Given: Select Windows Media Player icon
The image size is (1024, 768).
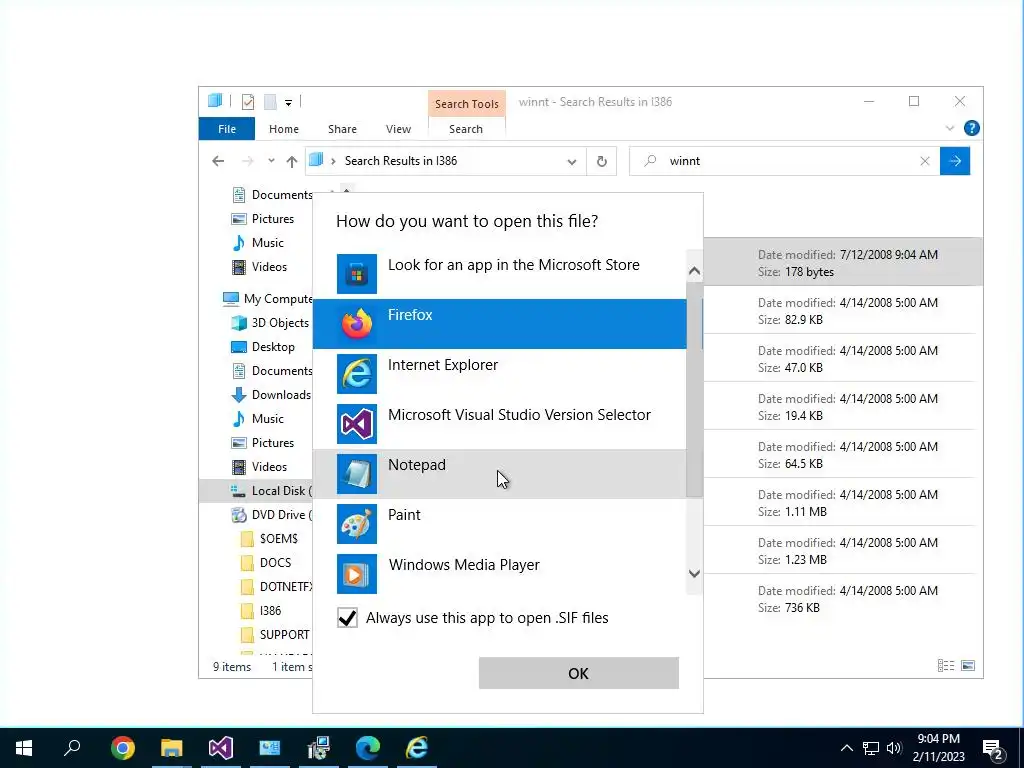Looking at the screenshot, I should (x=357, y=574).
